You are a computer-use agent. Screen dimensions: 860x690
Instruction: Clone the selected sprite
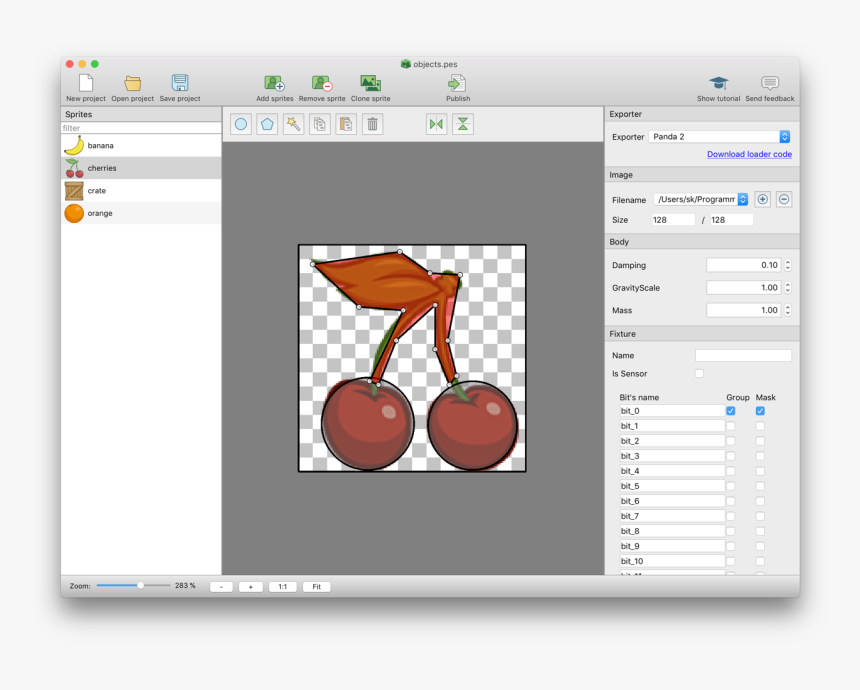click(x=370, y=83)
